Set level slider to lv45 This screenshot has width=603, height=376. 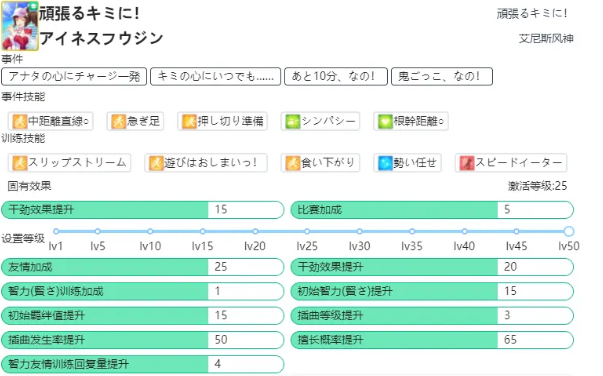(516, 231)
